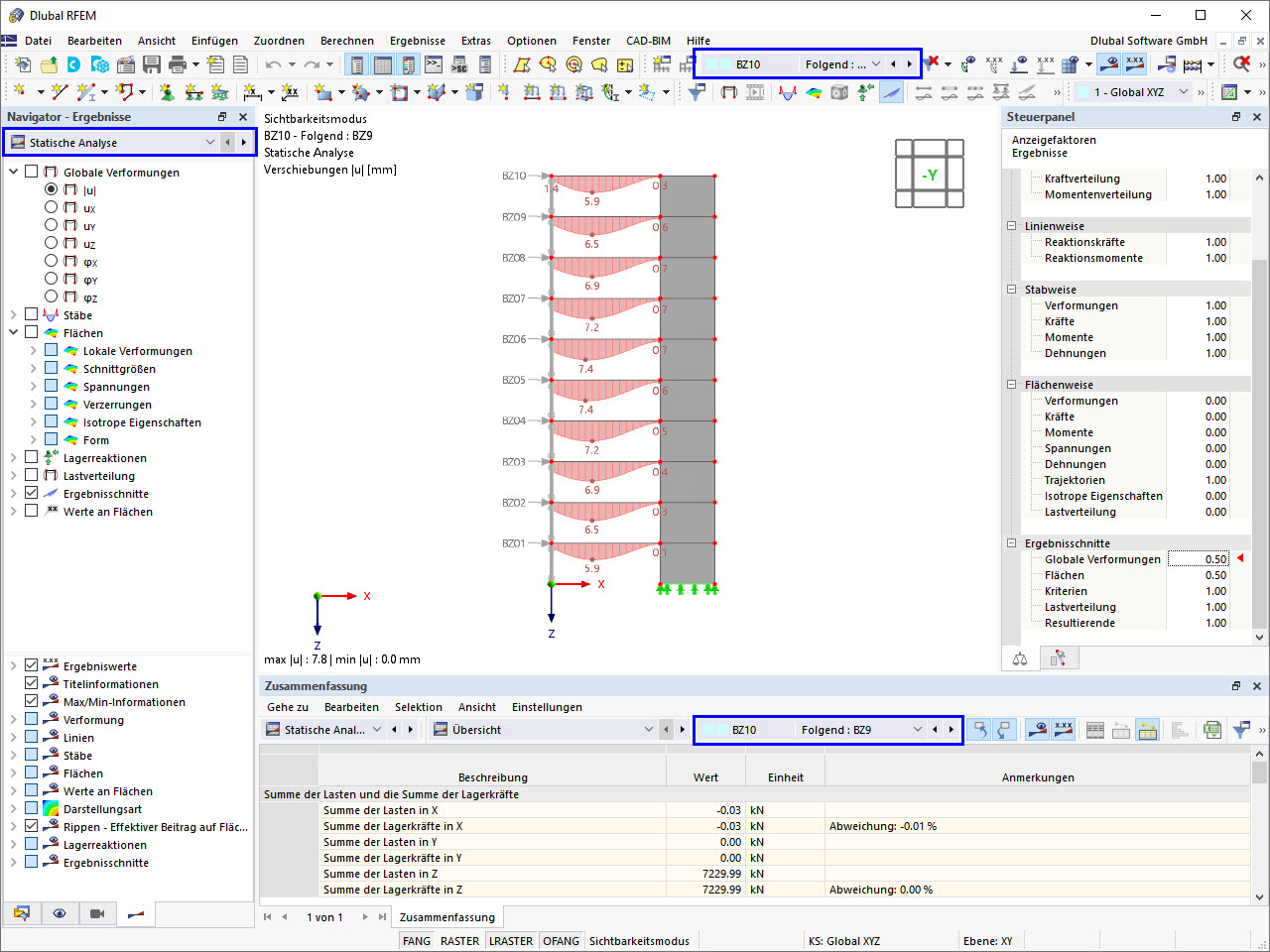
Task: Collapse the Flächen node in the upper tree
Action: click(x=13, y=332)
